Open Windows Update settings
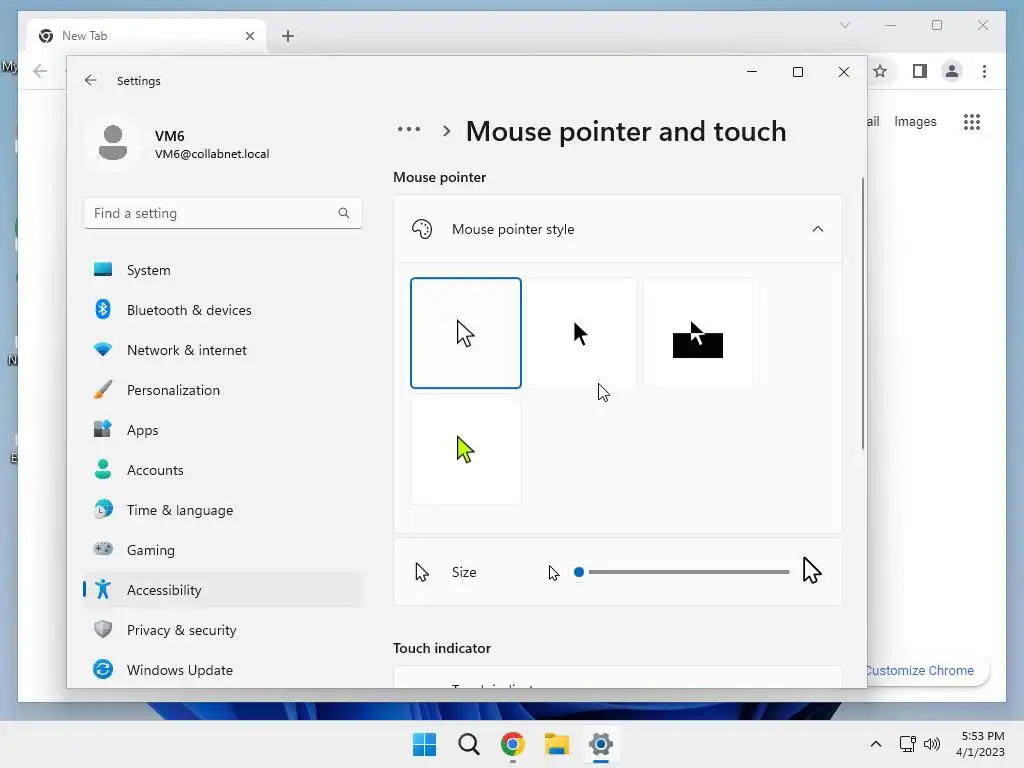This screenshot has width=1024, height=768. pos(223,670)
